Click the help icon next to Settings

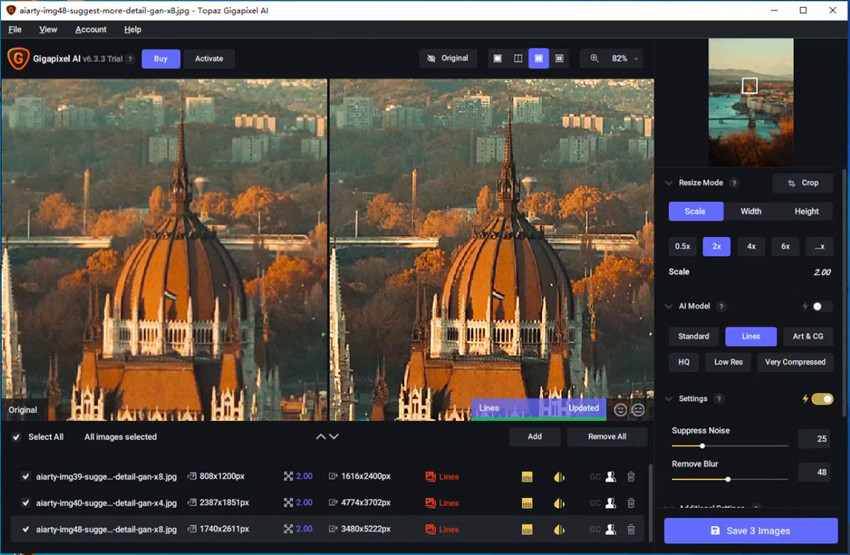(719, 399)
